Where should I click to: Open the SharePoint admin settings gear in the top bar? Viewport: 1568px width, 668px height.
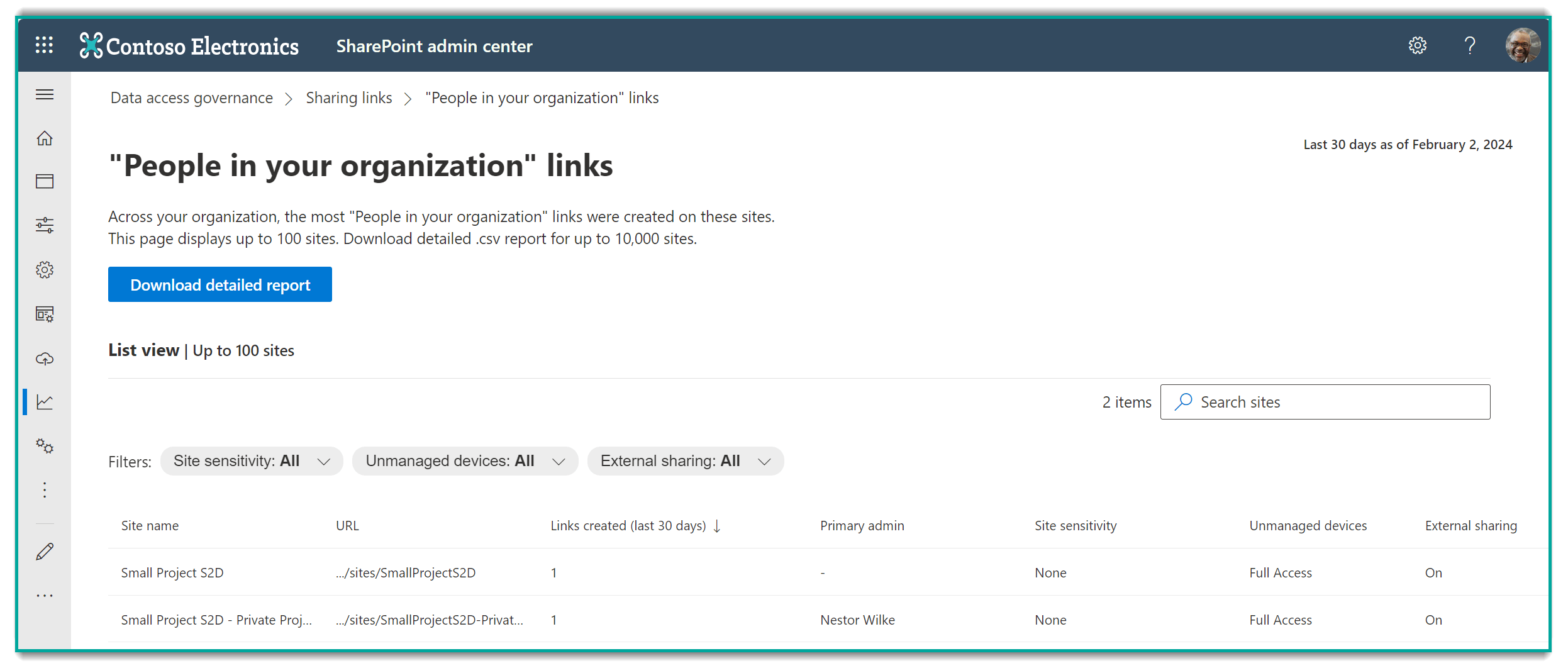pos(1418,45)
